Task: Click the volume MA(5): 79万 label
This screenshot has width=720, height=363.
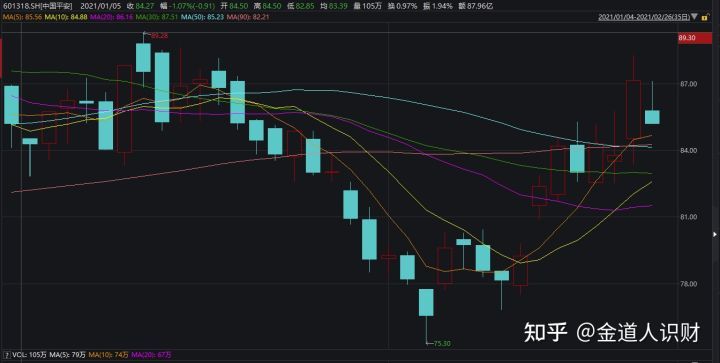Action: click(x=68, y=355)
